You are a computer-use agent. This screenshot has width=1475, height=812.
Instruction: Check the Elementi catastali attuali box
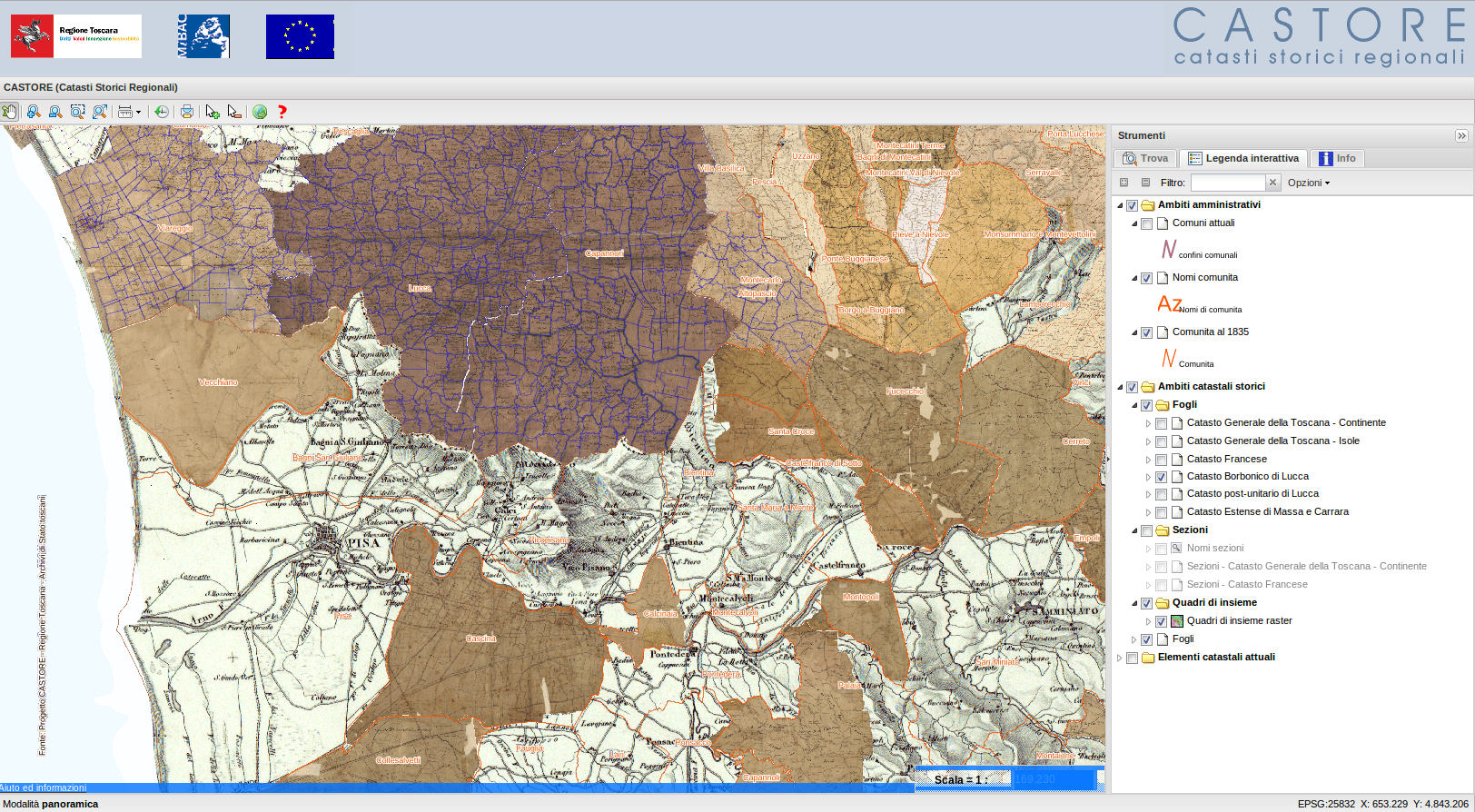pos(1133,658)
